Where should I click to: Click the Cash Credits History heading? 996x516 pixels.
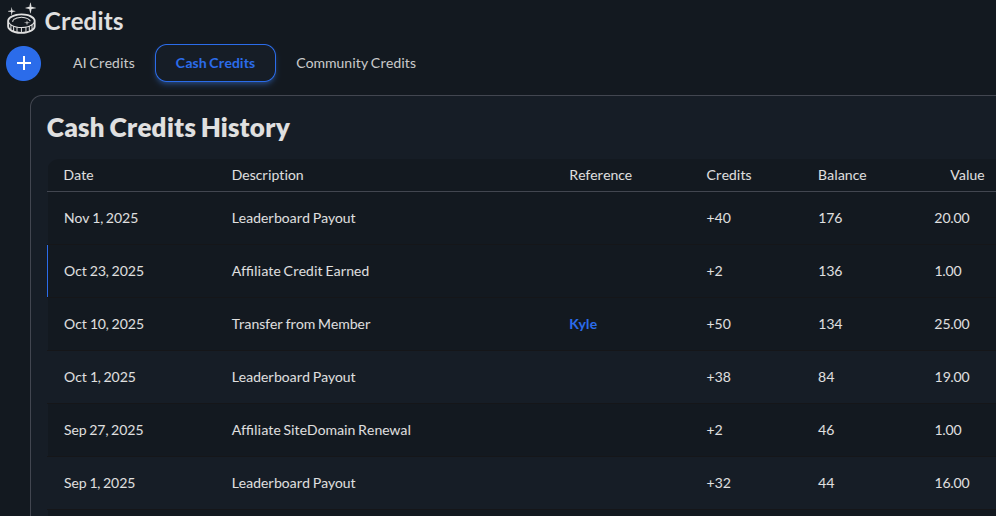[x=168, y=128]
